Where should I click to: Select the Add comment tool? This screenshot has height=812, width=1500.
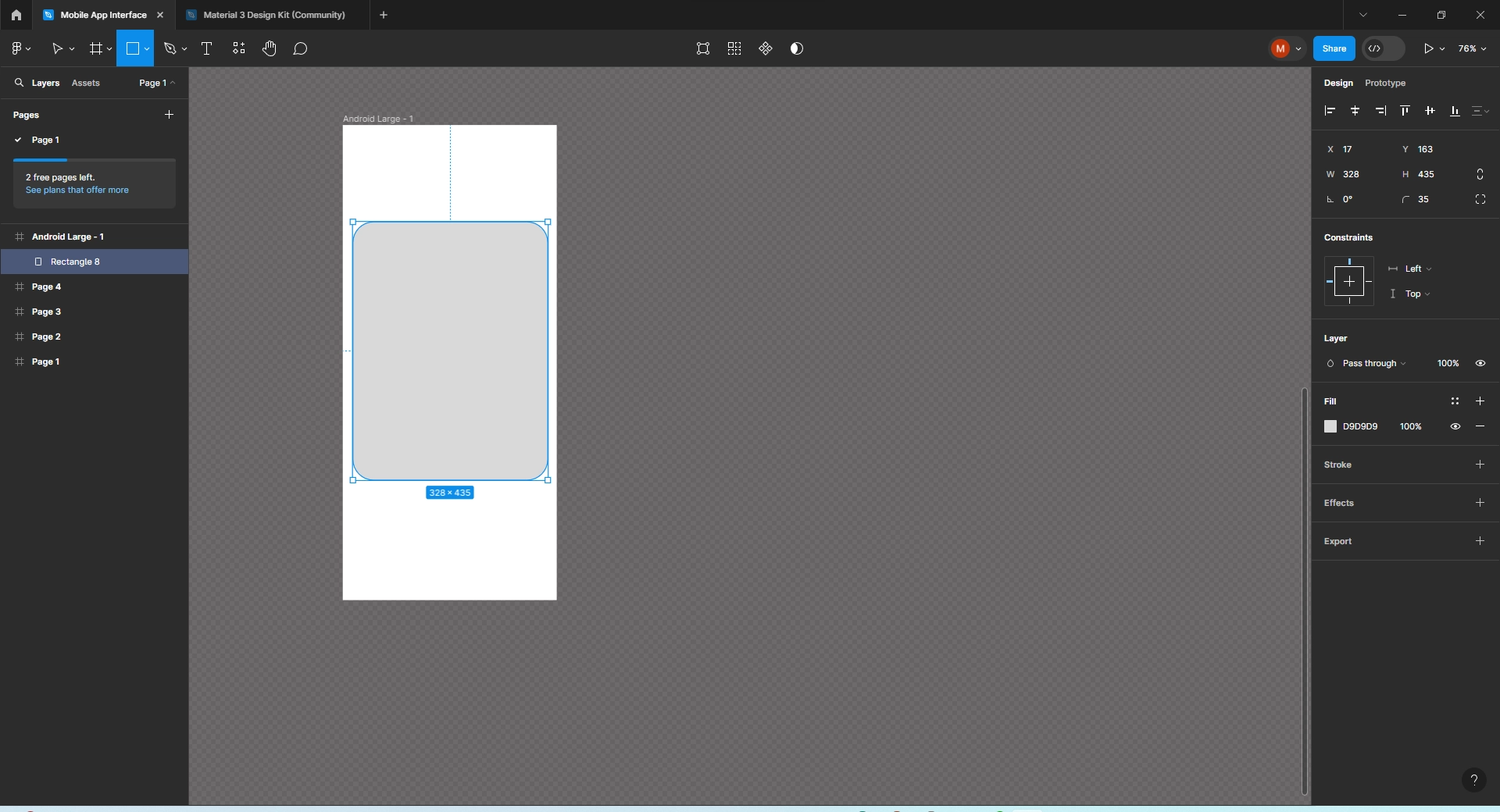(x=301, y=48)
